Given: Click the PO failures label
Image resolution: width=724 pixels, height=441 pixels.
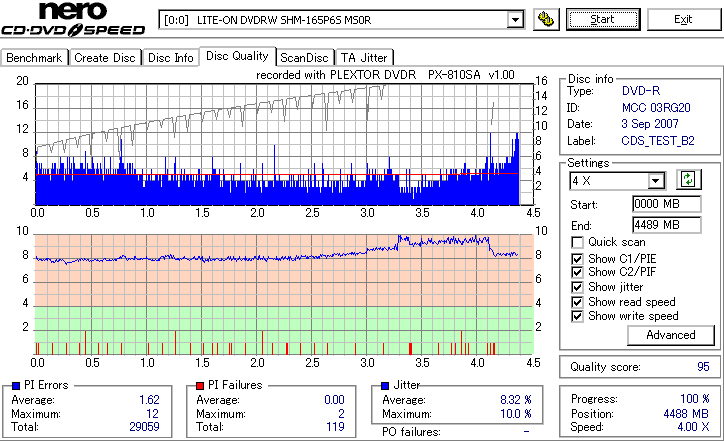Looking at the screenshot, I should tap(411, 432).
